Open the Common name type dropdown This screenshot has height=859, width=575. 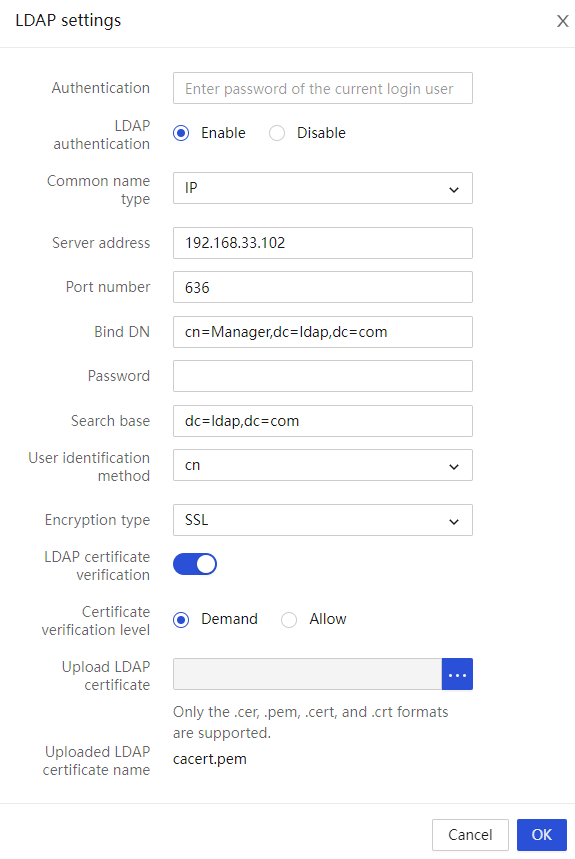(x=323, y=188)
